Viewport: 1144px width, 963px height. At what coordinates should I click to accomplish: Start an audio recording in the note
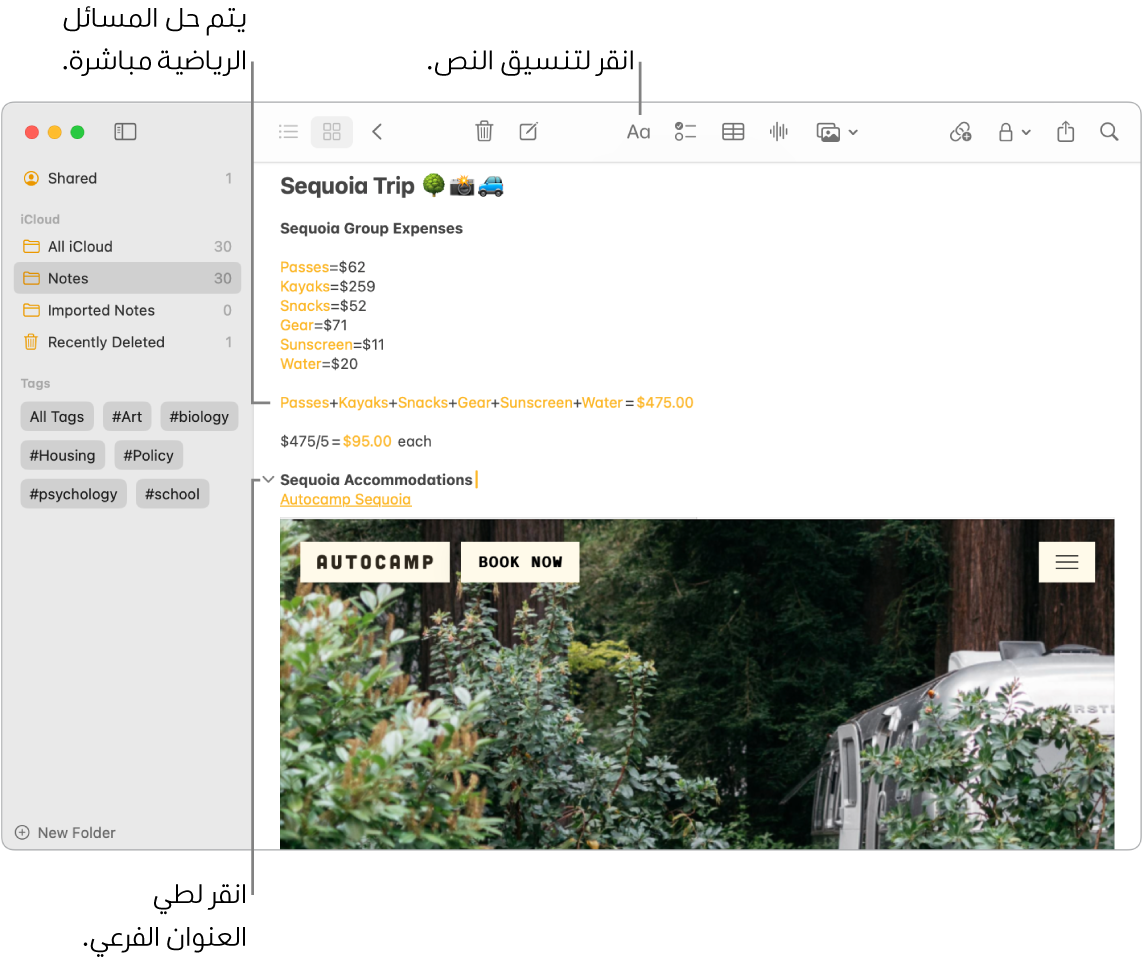[x=778, y=131]
